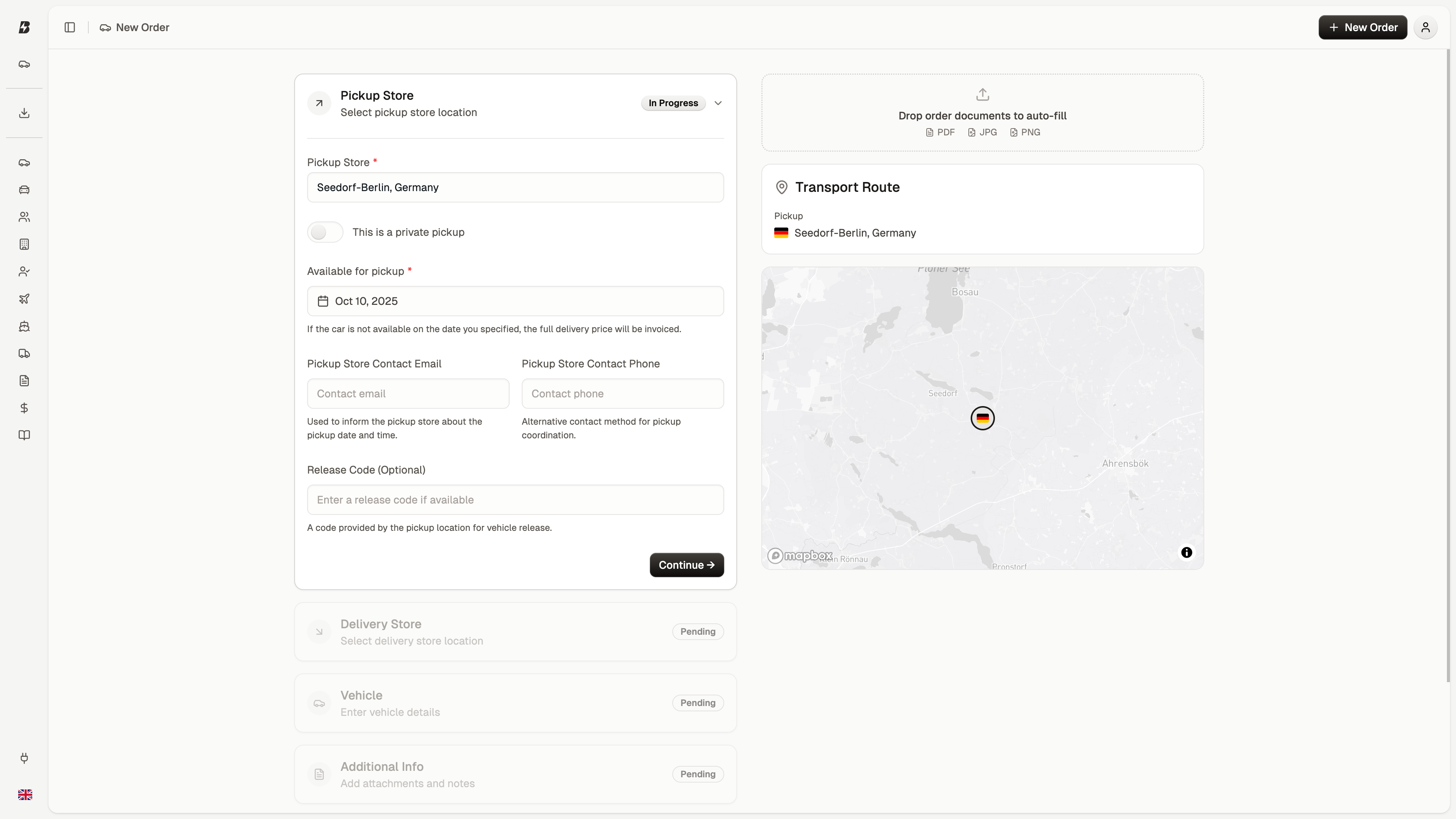Open the pricing dollar section in sidebar
The height and width of the screenshot is (819, 1456).
click(x=24, y=408)
